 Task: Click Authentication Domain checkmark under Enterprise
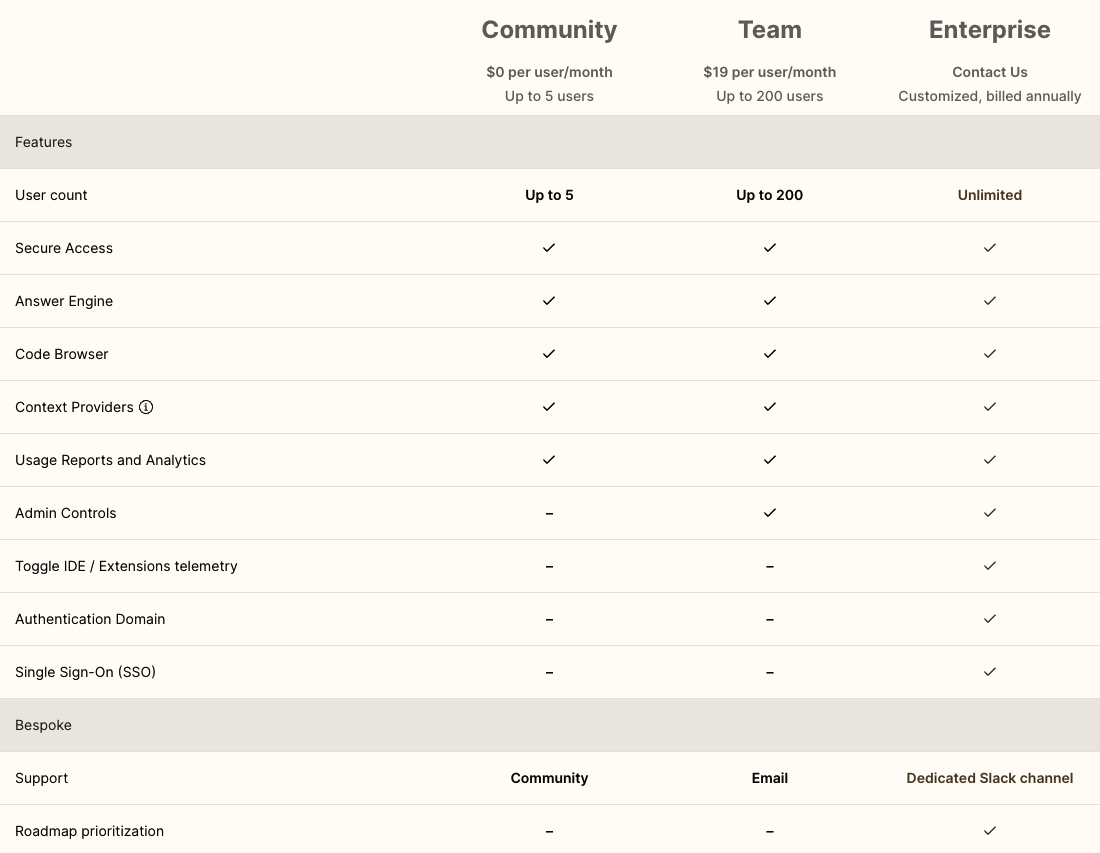pos(990,619)
